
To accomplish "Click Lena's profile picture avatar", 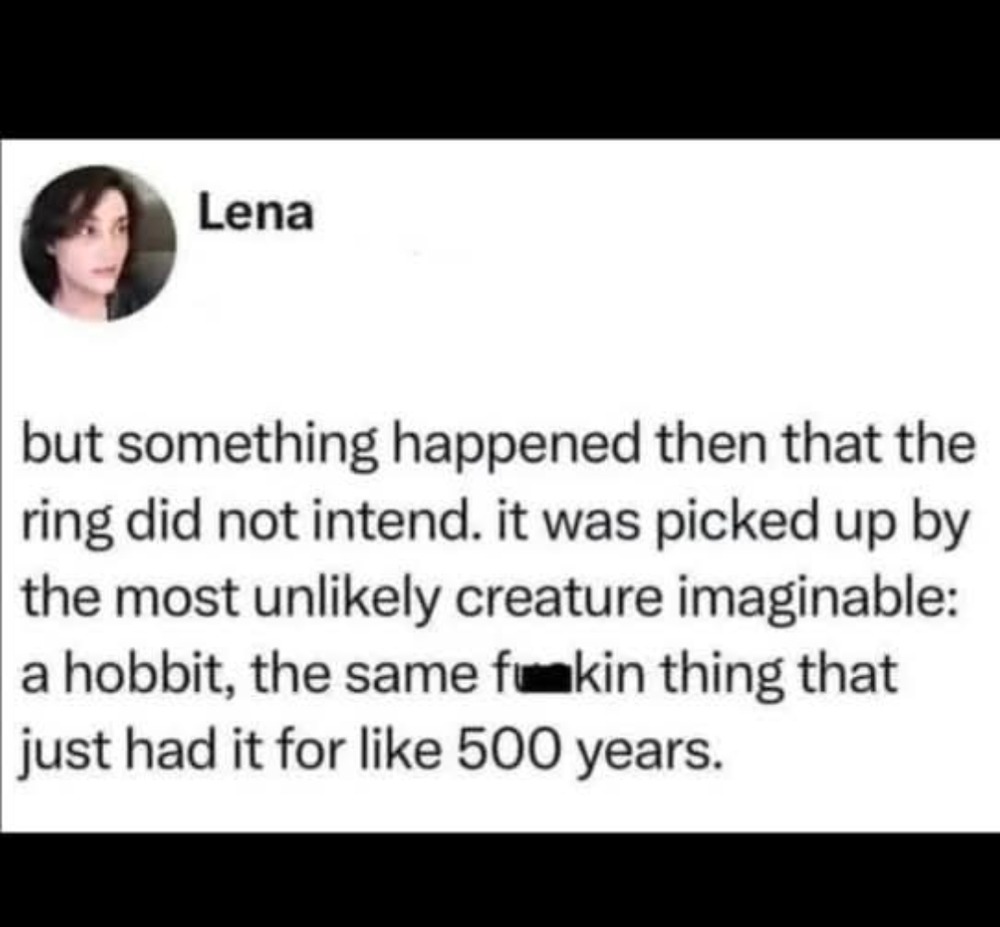I will click(98, 242).
